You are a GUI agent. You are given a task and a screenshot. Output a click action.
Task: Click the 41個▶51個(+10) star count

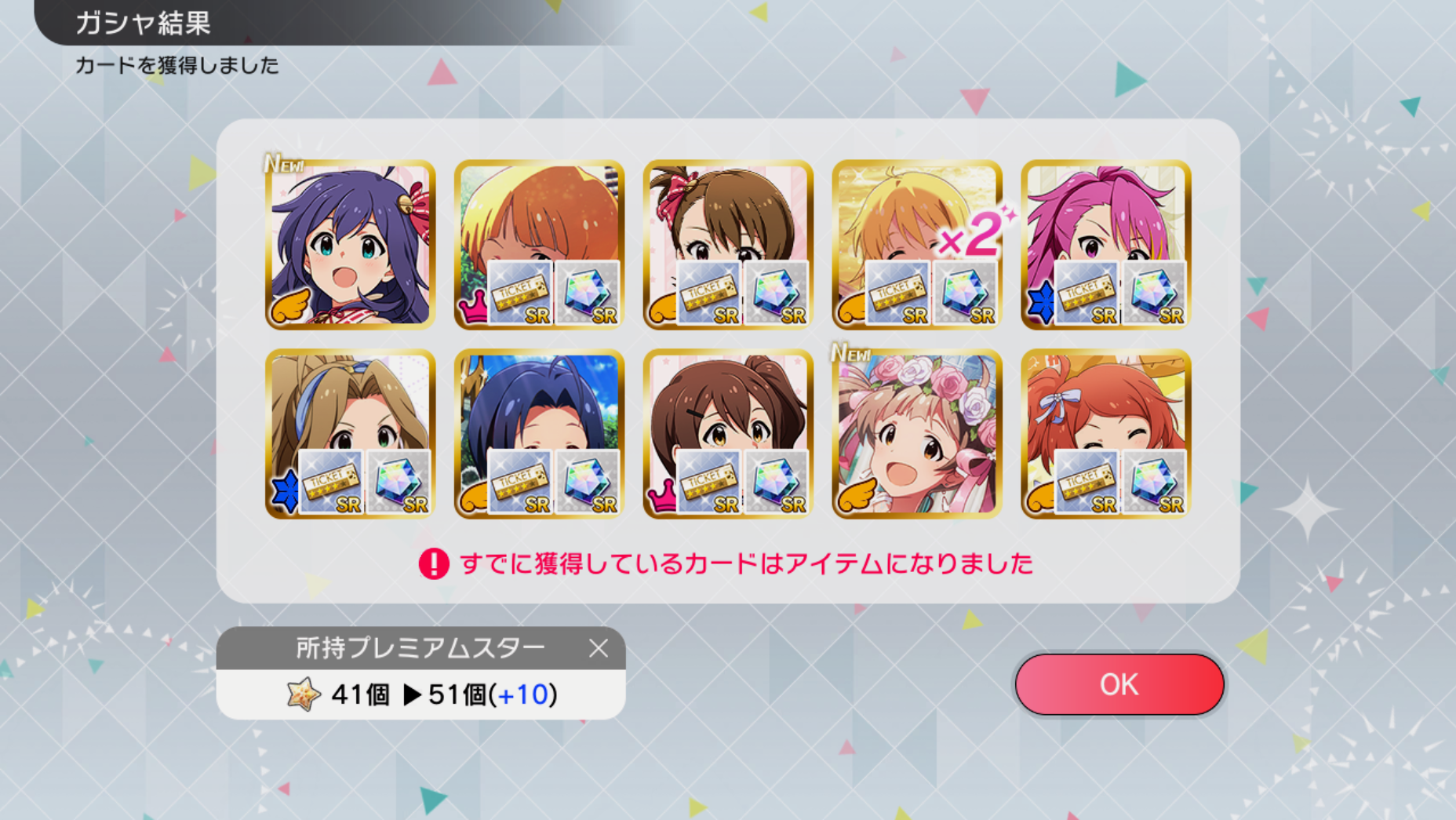click(x=444, y=694)
